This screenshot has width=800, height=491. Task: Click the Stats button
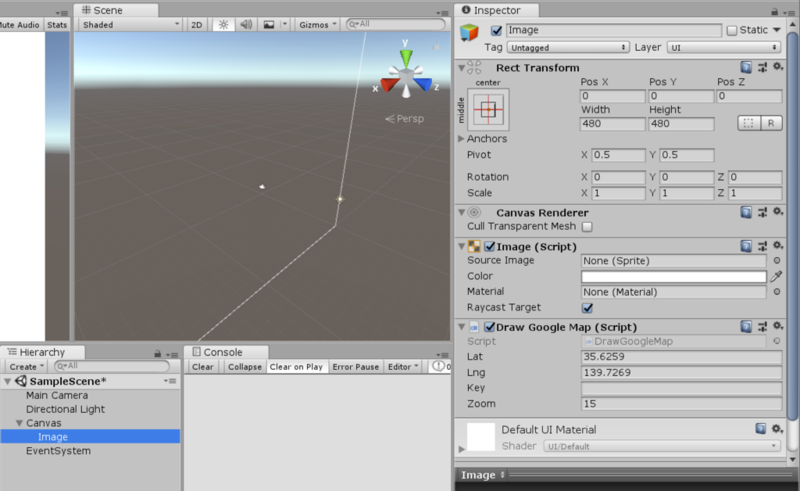pos(57,24)
